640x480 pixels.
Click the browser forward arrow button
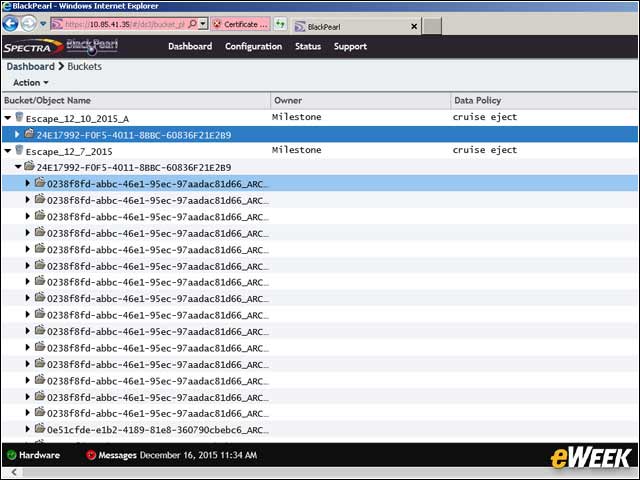(28, 23)
